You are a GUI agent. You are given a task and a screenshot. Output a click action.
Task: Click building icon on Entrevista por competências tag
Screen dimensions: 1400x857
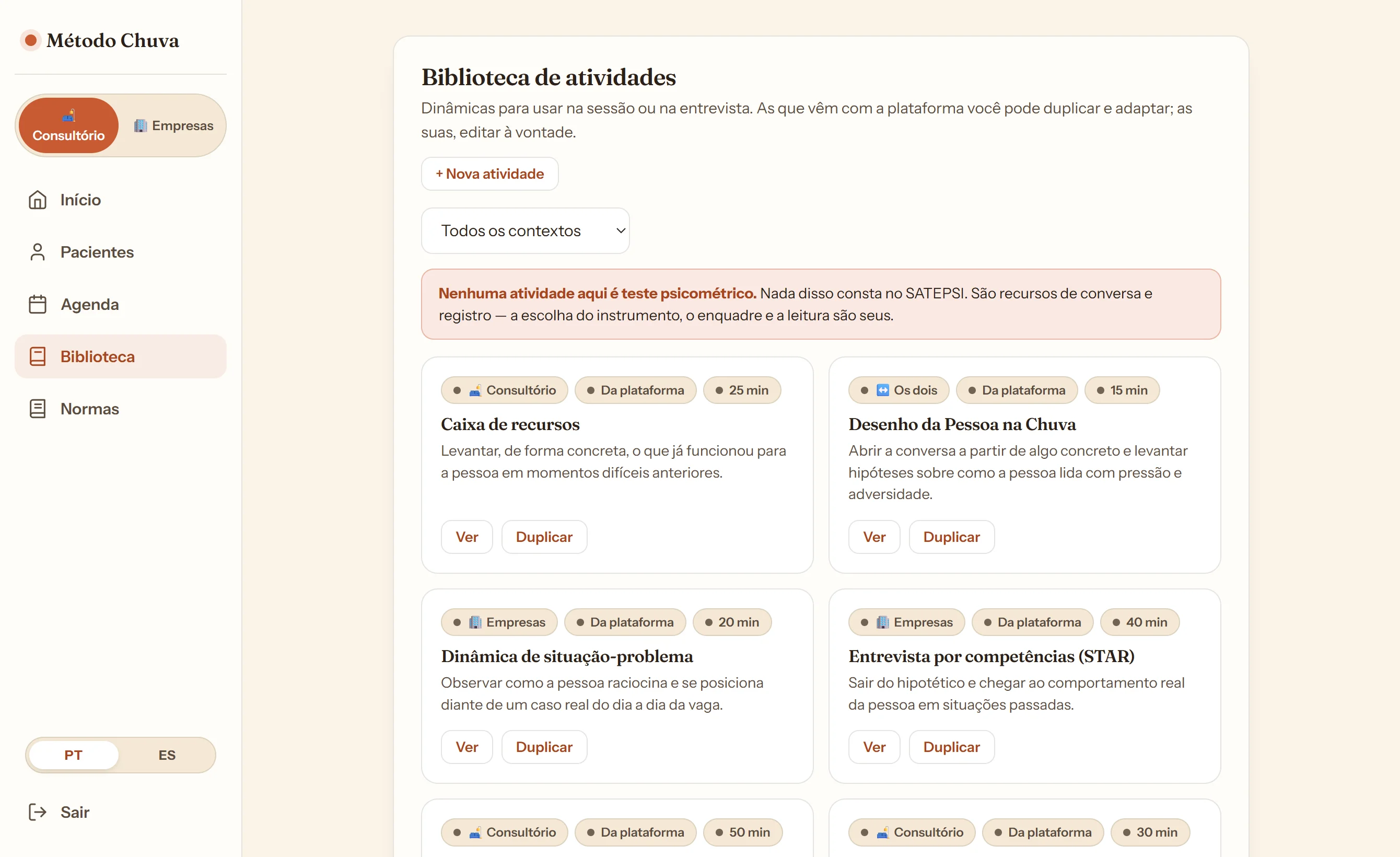pos(882,622)
